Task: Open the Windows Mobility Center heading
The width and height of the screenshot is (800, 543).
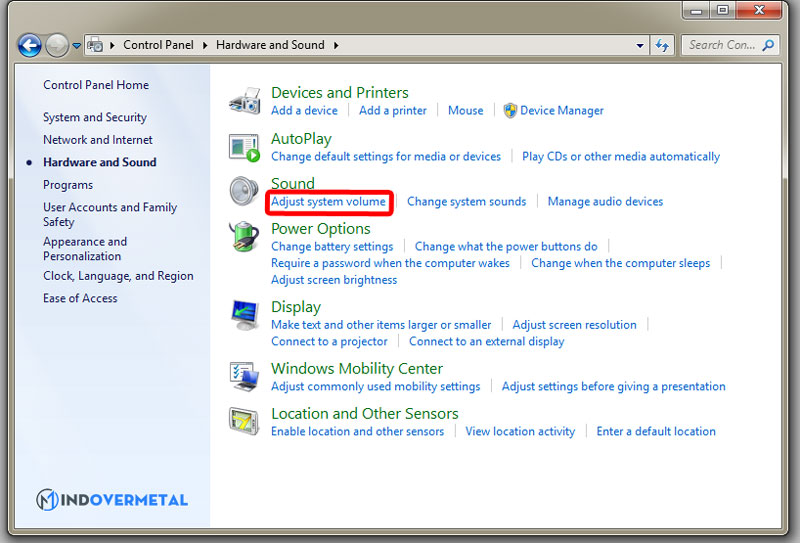Action: 357,368
